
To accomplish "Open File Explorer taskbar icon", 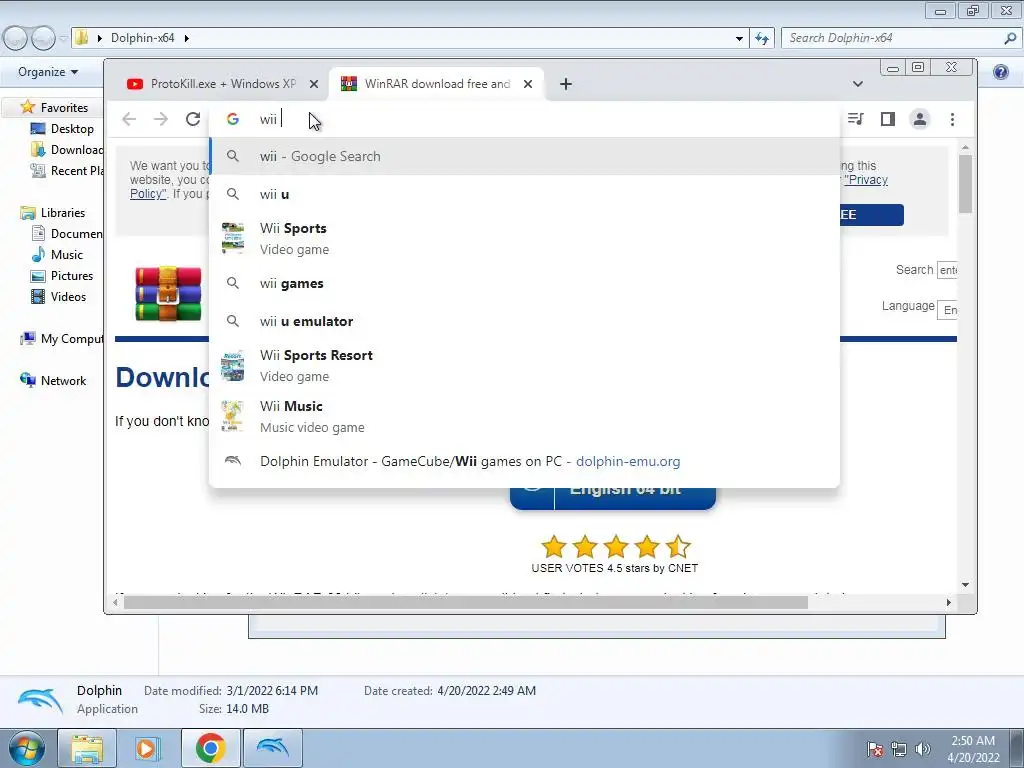I will point(87,748).
